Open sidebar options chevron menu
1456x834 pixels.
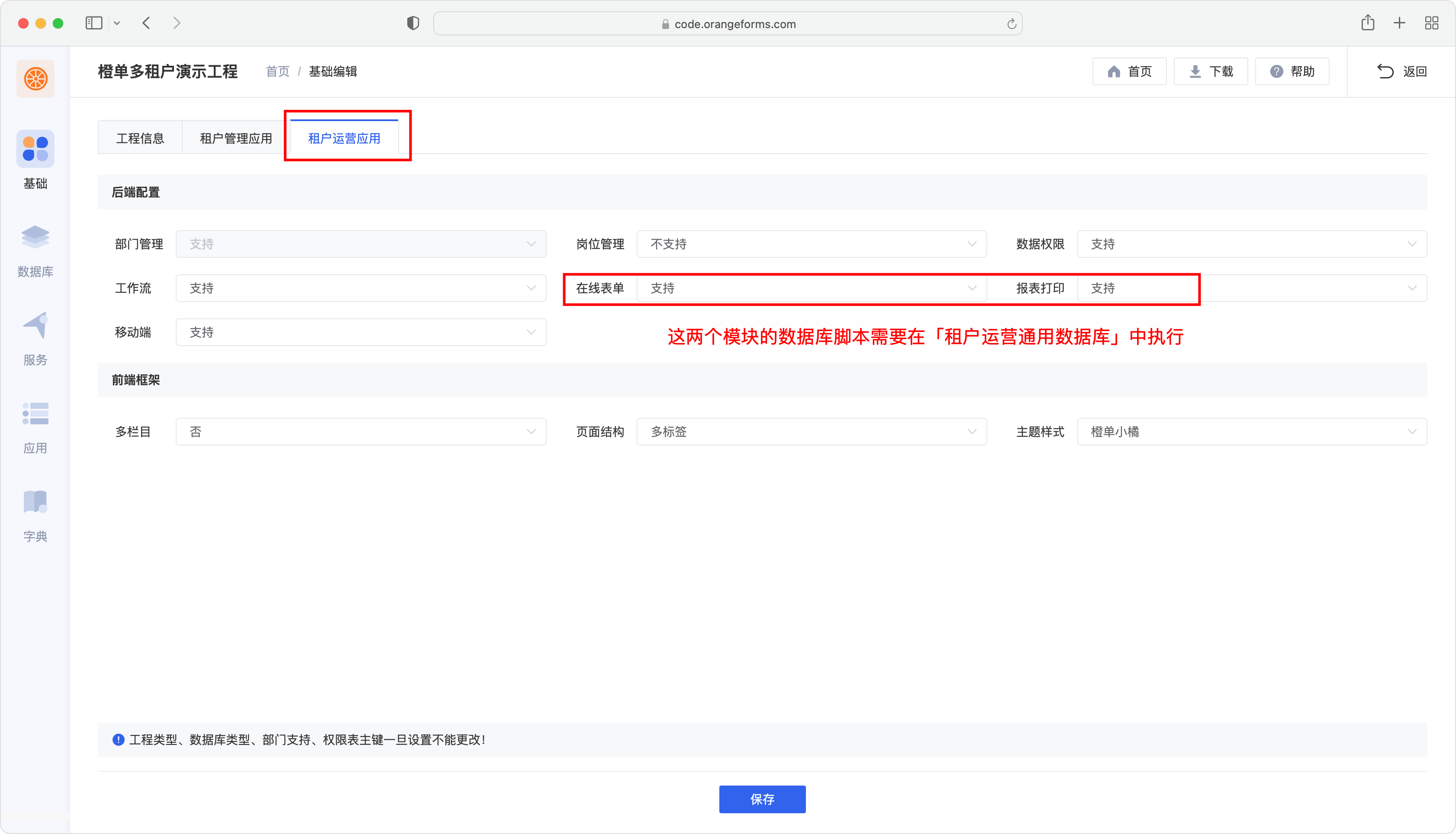(x=117, y=23)
